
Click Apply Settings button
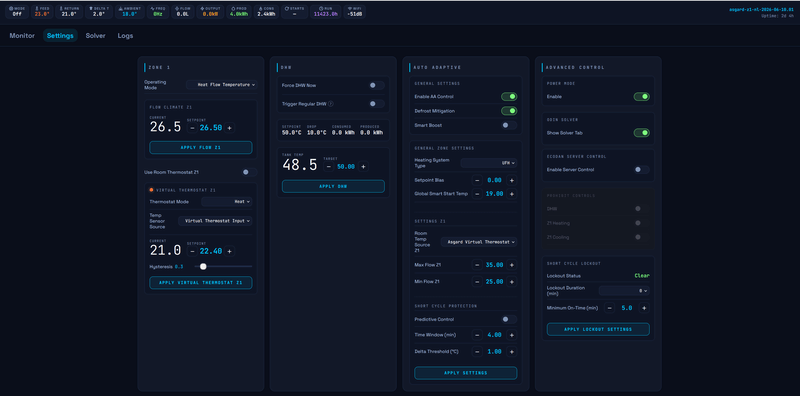(x=466, y=373)
